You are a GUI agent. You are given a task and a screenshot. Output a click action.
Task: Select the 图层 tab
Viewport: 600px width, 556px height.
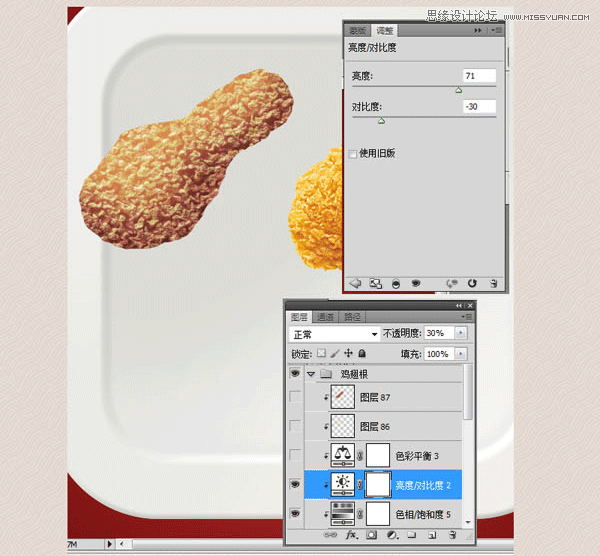[299, 317]
